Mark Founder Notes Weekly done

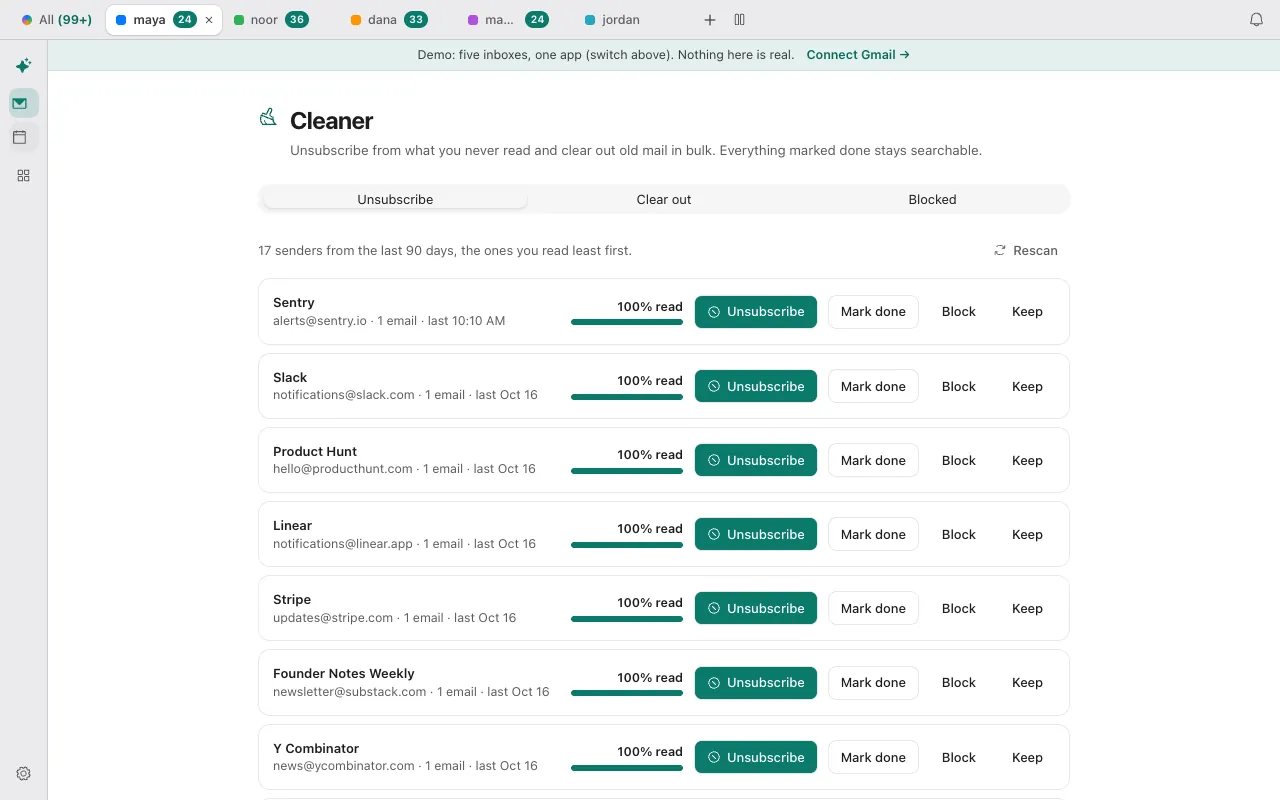click(873, 682)
